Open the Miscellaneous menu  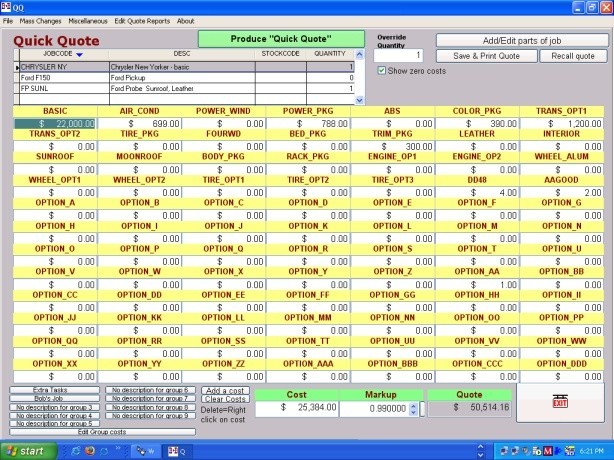point(88,21)
